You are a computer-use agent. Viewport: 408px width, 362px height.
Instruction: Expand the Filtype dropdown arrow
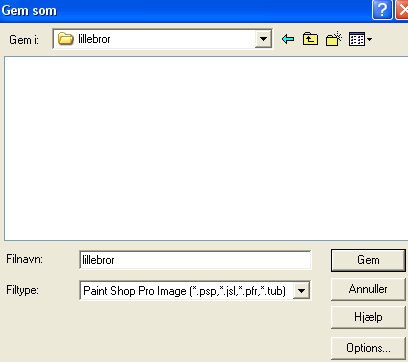(301, 291)
